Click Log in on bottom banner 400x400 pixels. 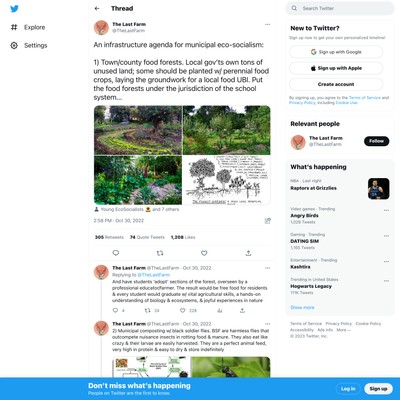pyautogui.click(x=348, y=389)
